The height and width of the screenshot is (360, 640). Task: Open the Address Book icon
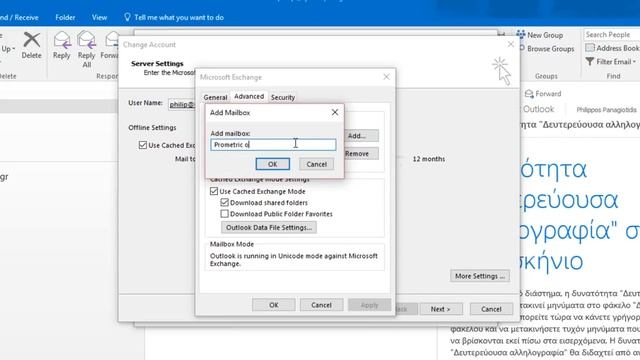[590, 48]
